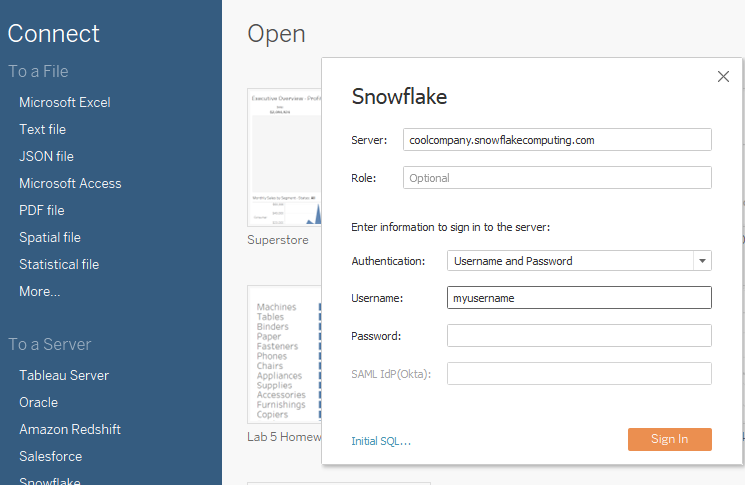Open the Initial SQL link
Viewport: 745px width, 485px height.
point(381,441)
